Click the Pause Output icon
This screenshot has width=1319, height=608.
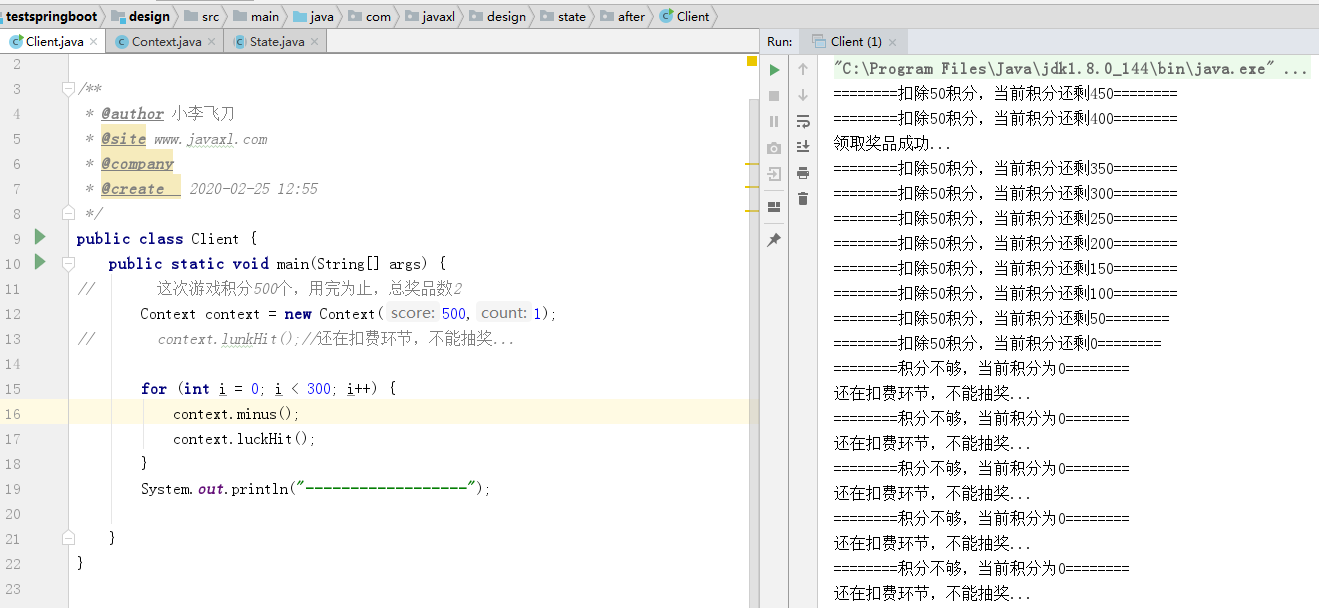774,121
